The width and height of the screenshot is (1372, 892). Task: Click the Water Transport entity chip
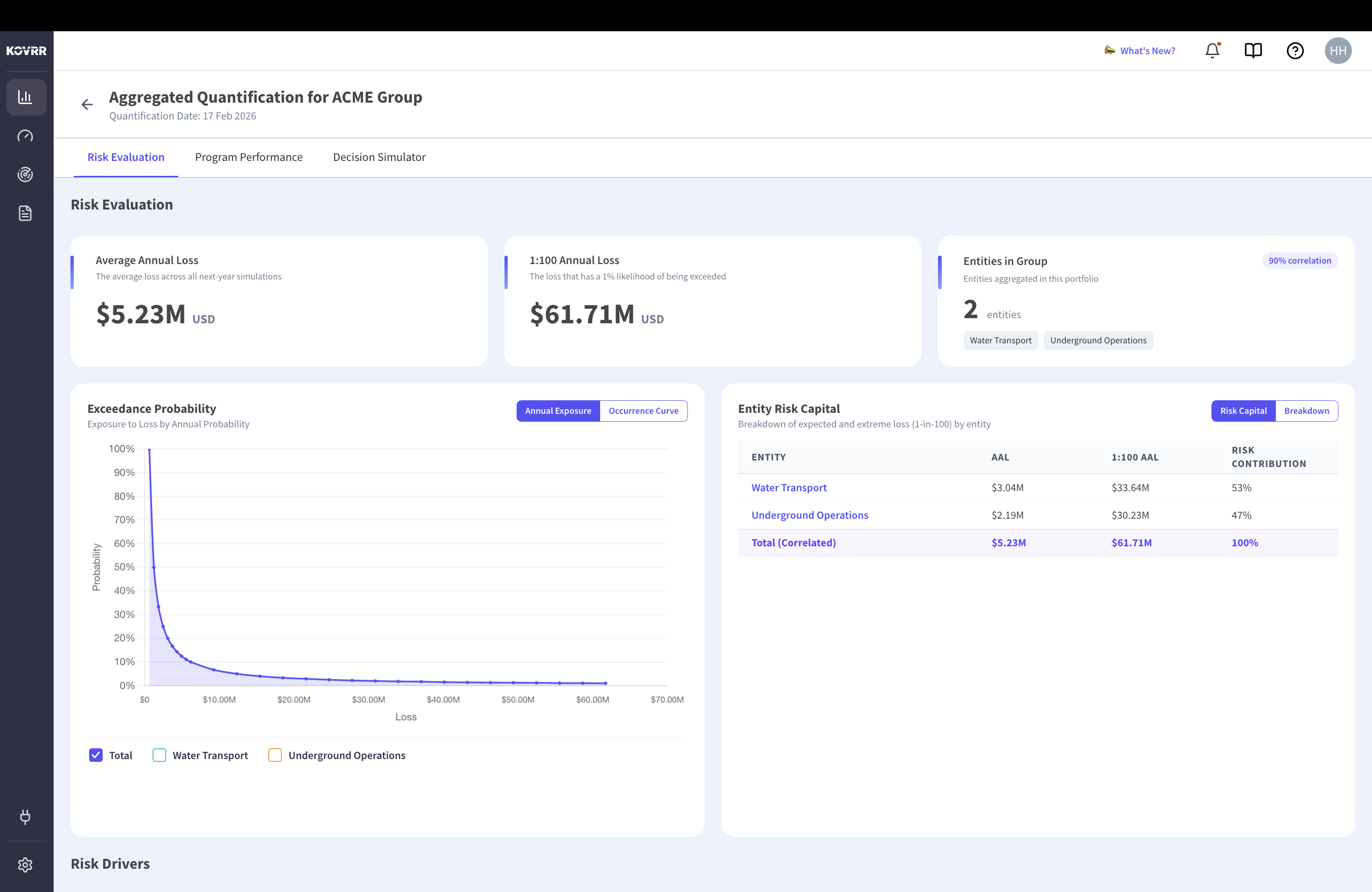pos(1000,341)
